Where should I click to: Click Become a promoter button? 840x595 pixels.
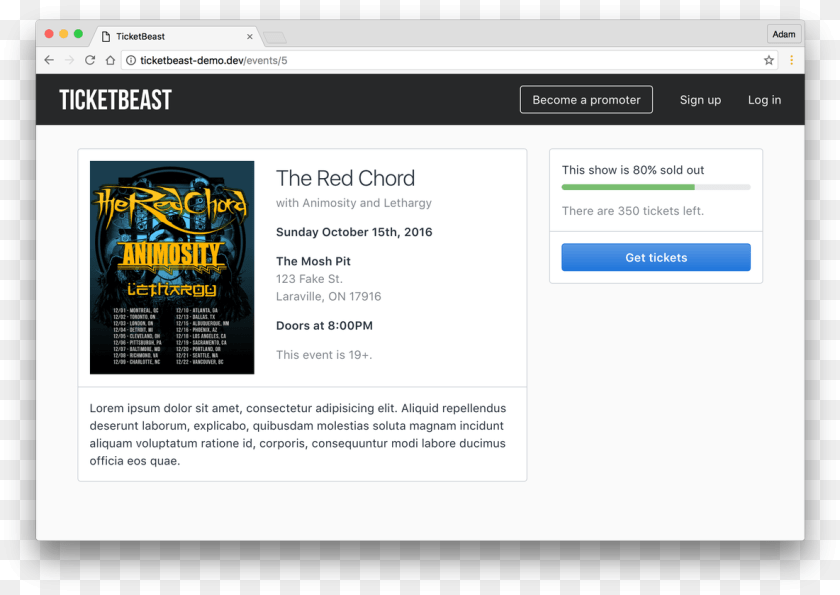point(586,100)
